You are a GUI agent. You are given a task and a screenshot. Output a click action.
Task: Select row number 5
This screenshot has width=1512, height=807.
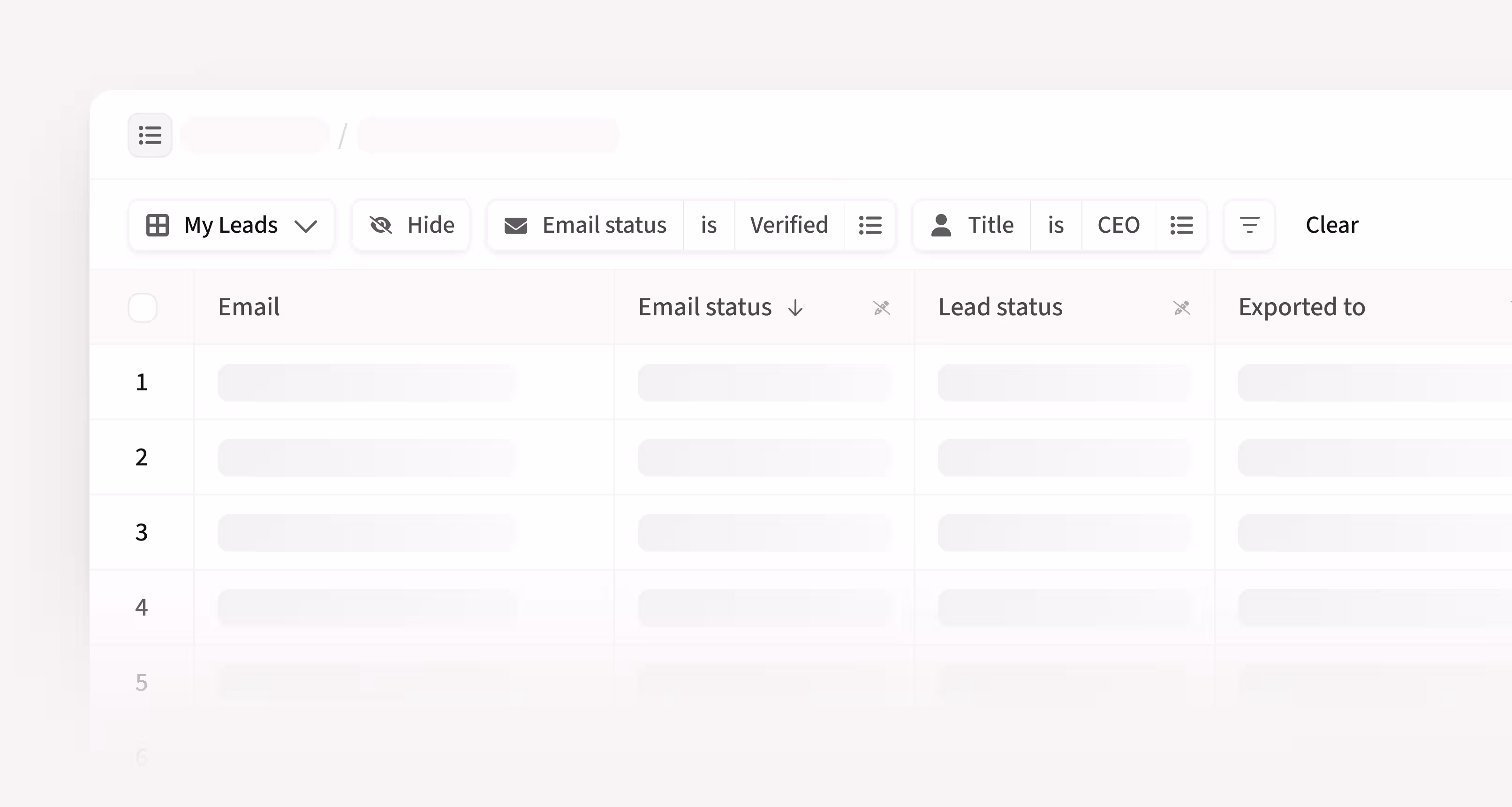coord(142,683)
